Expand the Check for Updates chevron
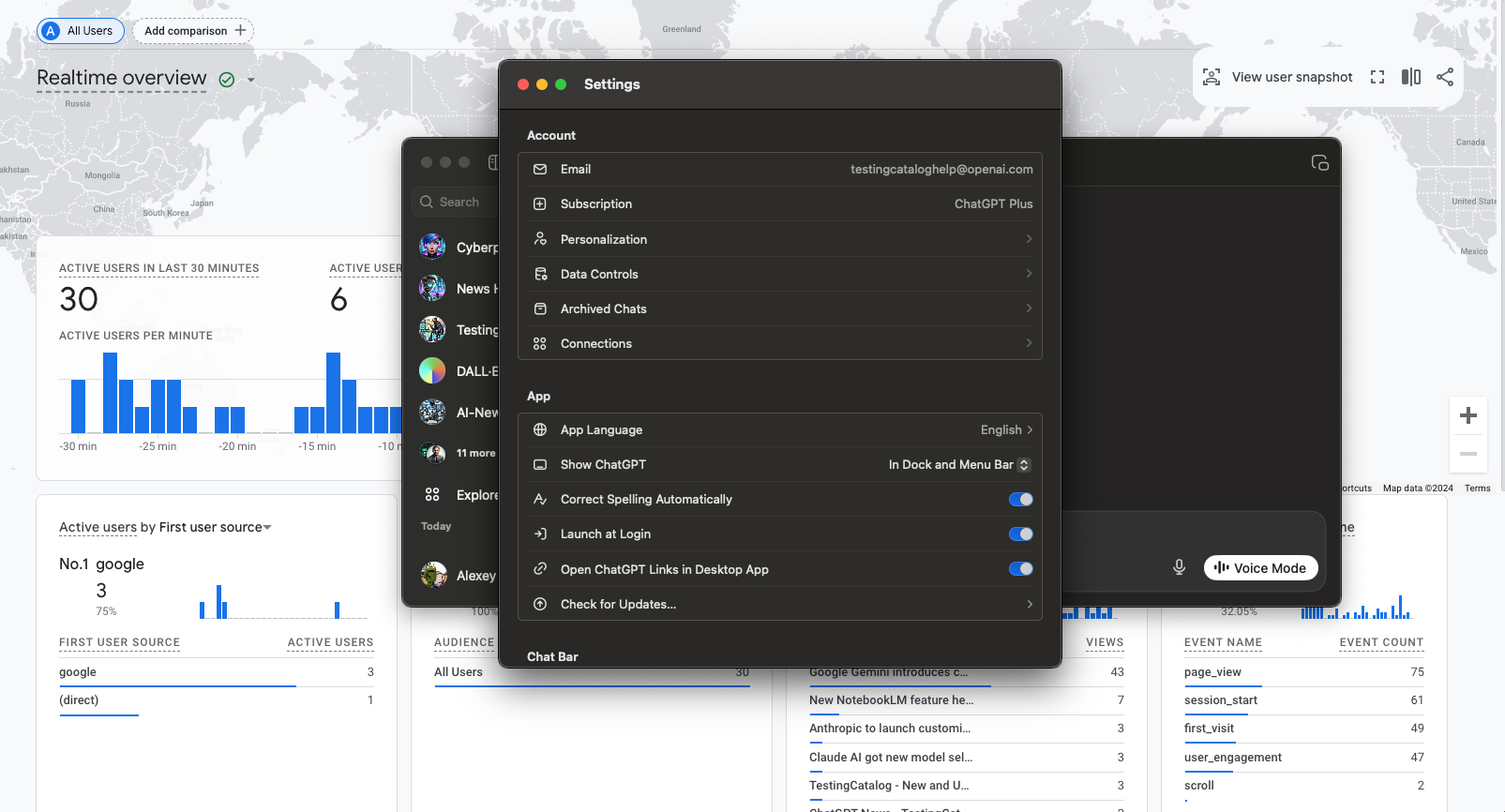Image resolution: width=1505 pixels, height=812 pixels. pos(1029,605)
